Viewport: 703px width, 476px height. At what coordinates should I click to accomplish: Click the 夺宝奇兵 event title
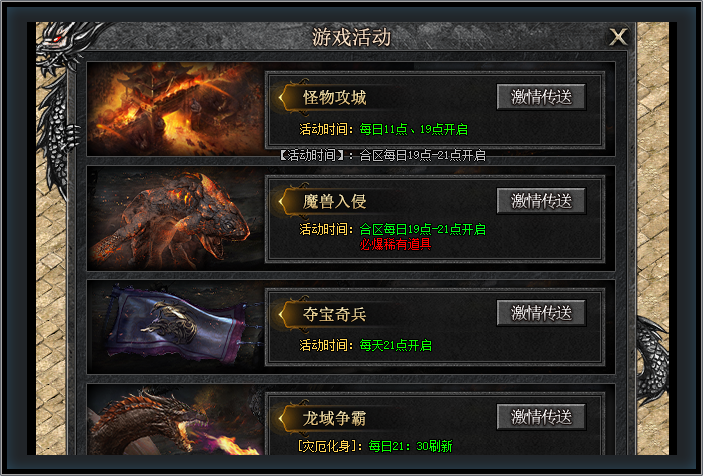[334, 314]
